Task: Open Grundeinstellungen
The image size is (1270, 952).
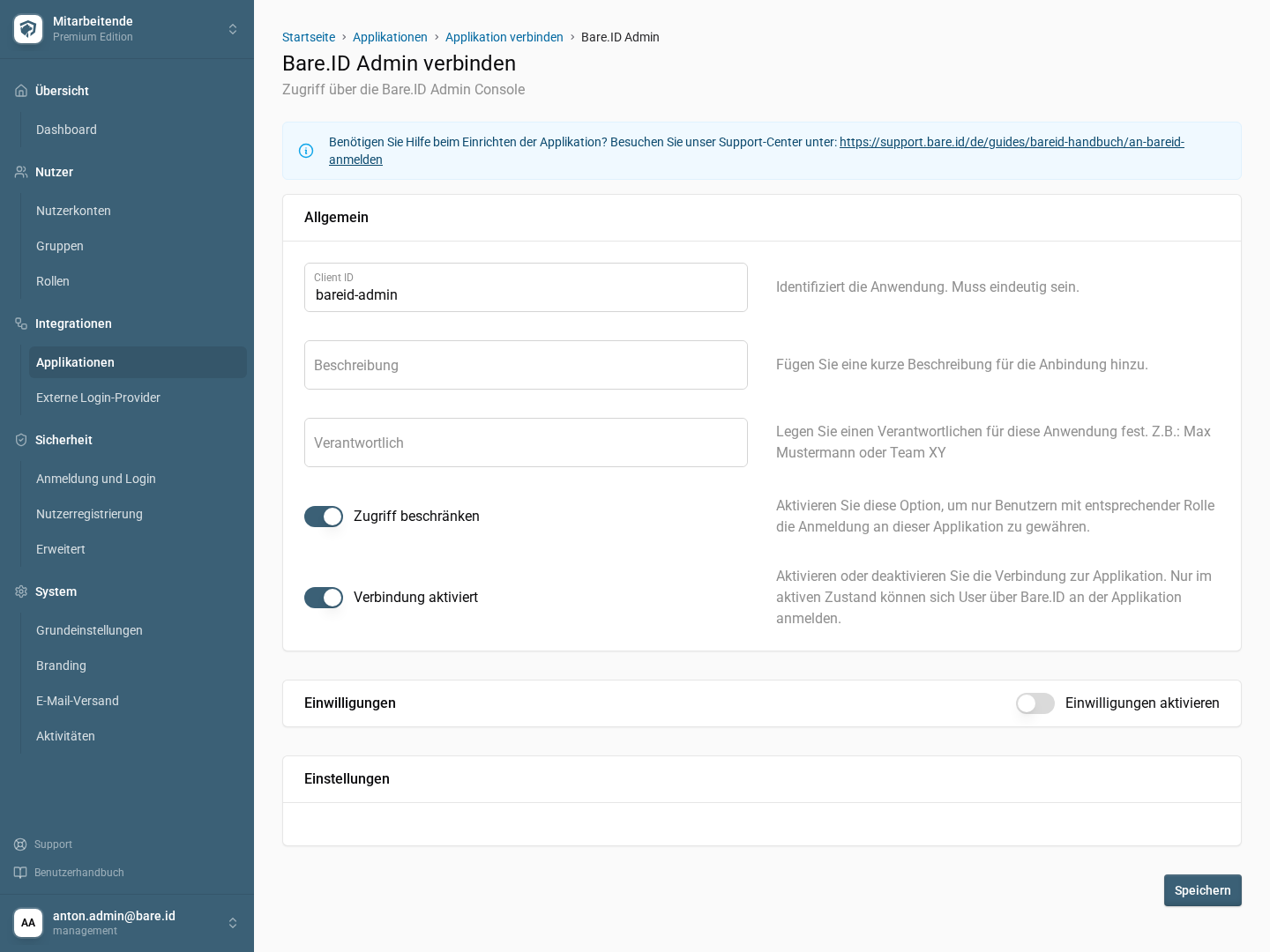Action: 138,630
